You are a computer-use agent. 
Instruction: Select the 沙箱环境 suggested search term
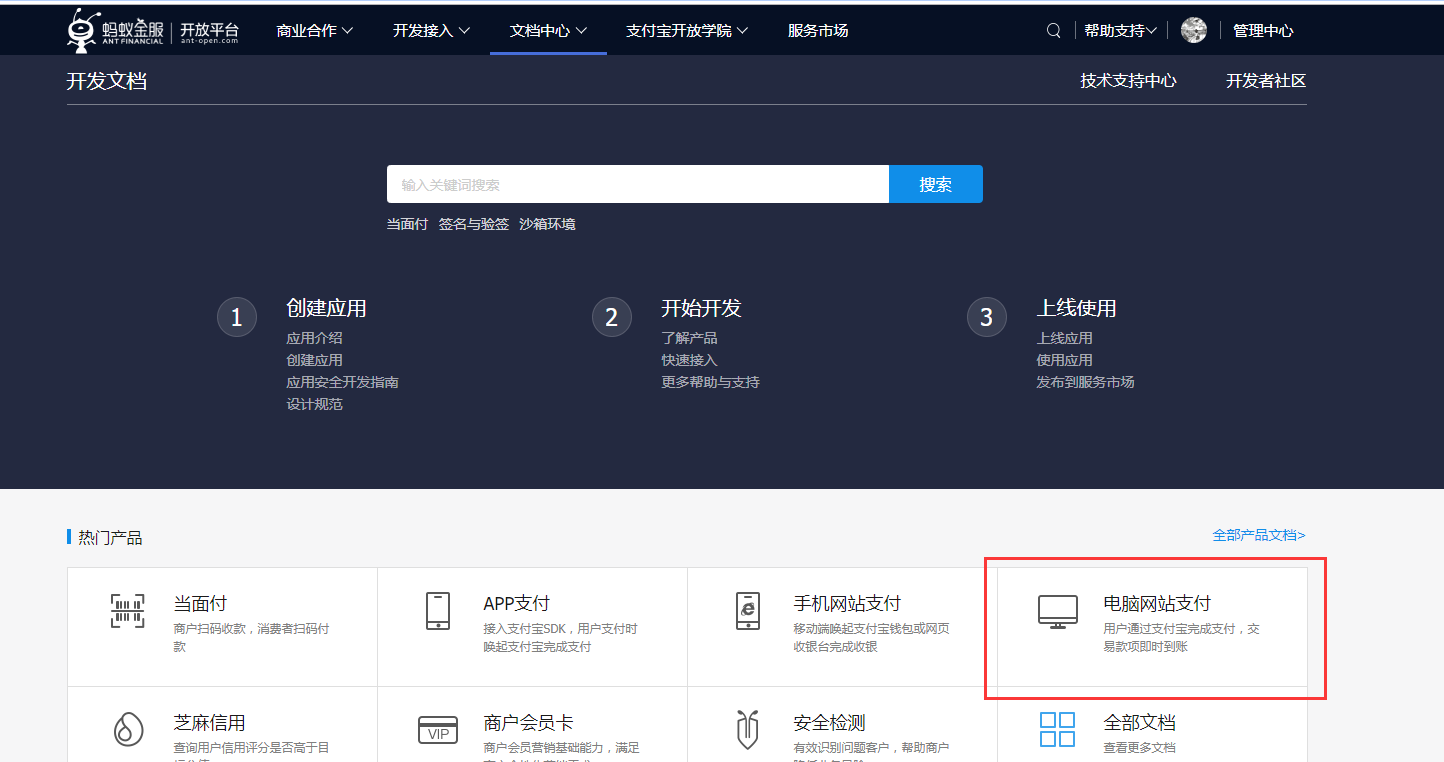click(547, 224)
